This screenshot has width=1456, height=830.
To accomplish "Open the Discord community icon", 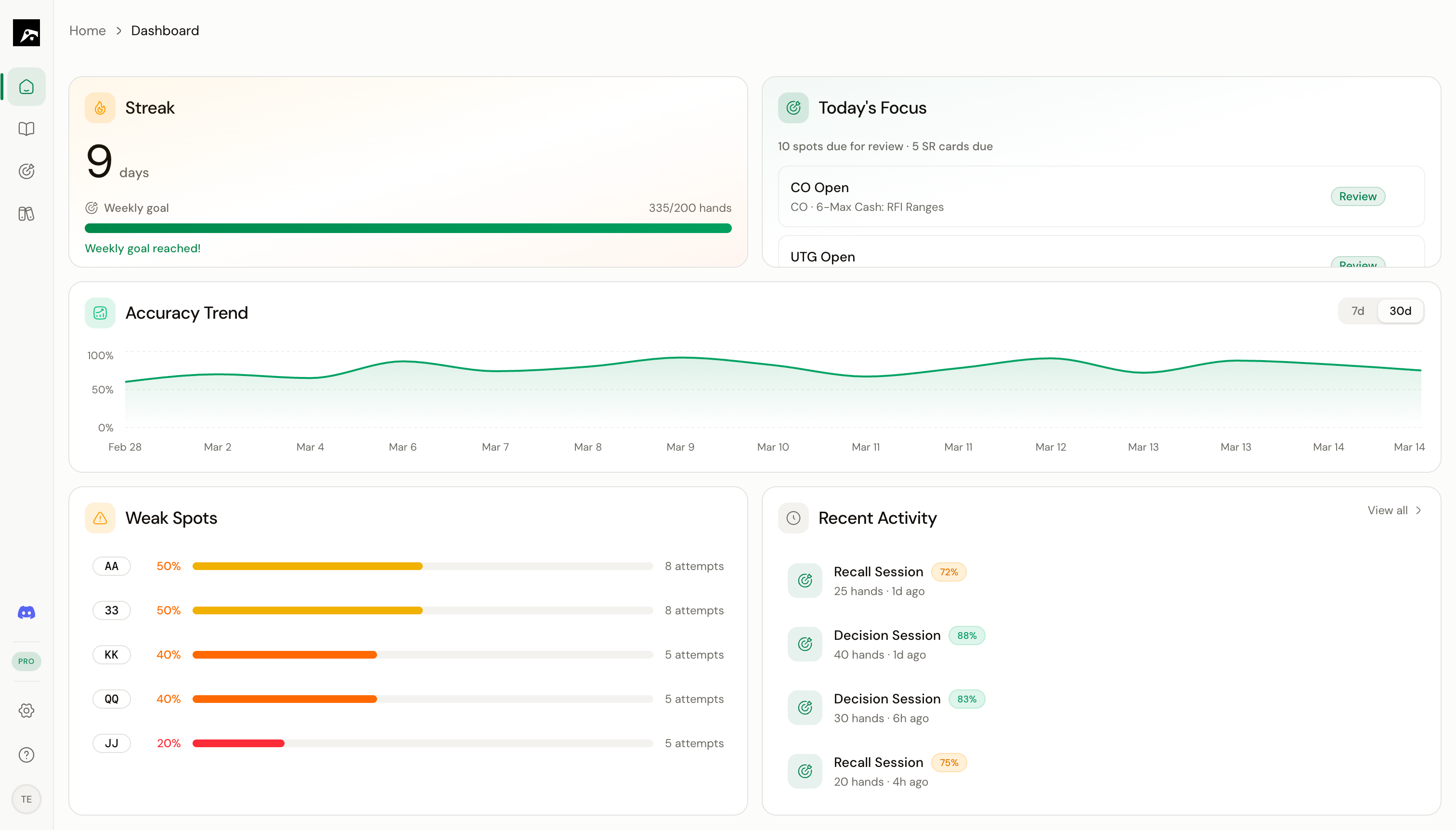I will point(26,612).
